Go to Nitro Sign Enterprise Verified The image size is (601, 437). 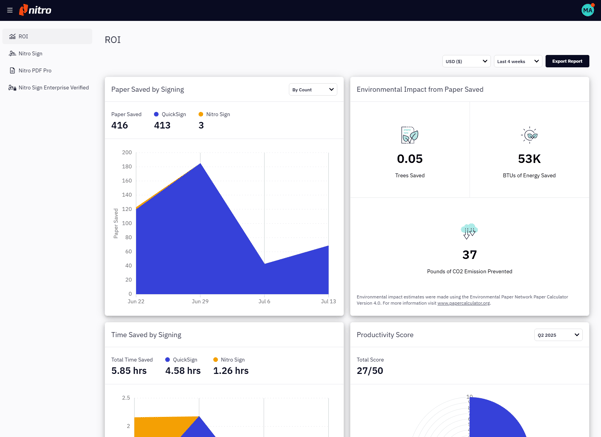pyautogui.click(x=53, y=87)
